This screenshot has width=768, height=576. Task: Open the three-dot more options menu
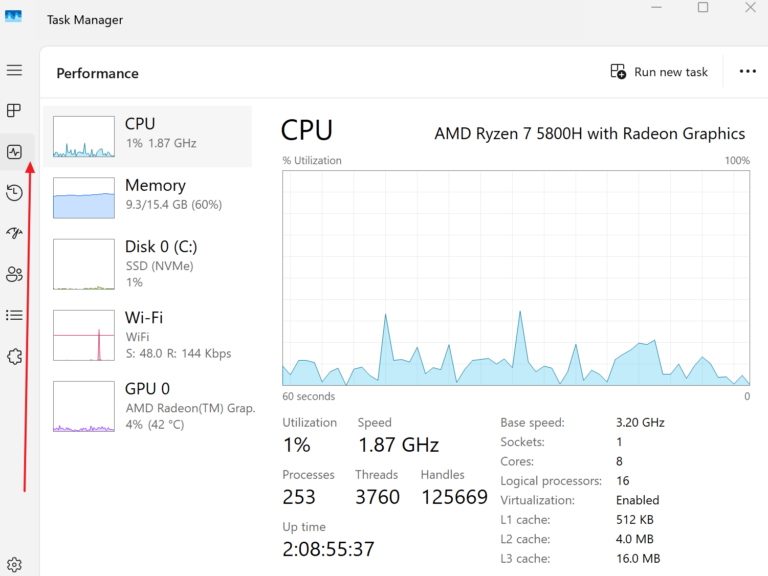pyautogui.click(x=747, y=72)
